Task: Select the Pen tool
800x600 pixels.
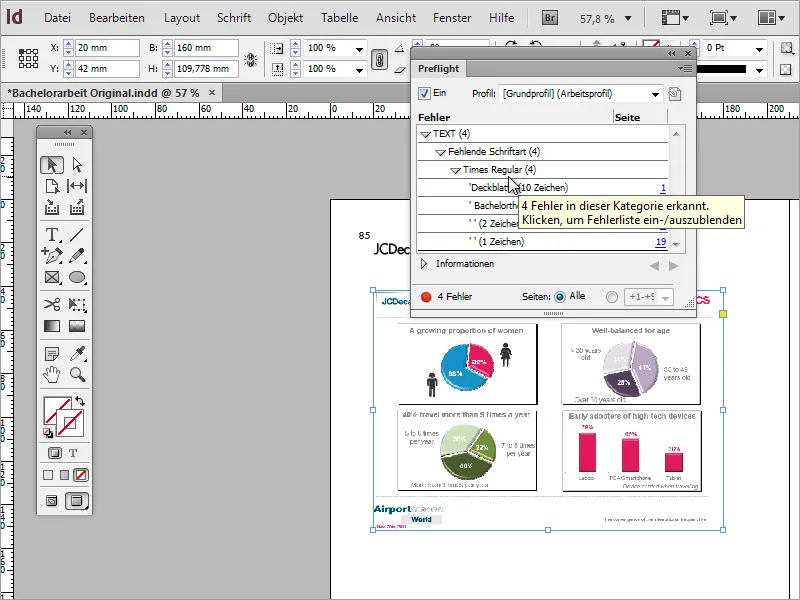Action: click(x=52, y=255)
